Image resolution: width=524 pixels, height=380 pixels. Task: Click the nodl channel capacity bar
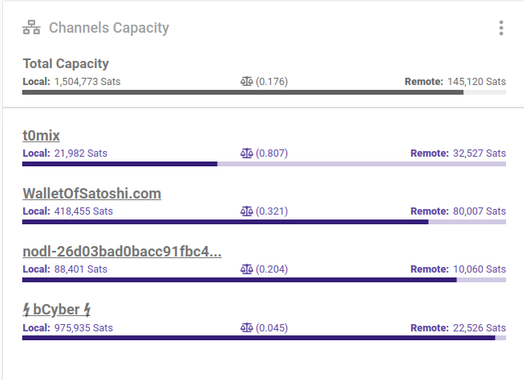(264, 280)
